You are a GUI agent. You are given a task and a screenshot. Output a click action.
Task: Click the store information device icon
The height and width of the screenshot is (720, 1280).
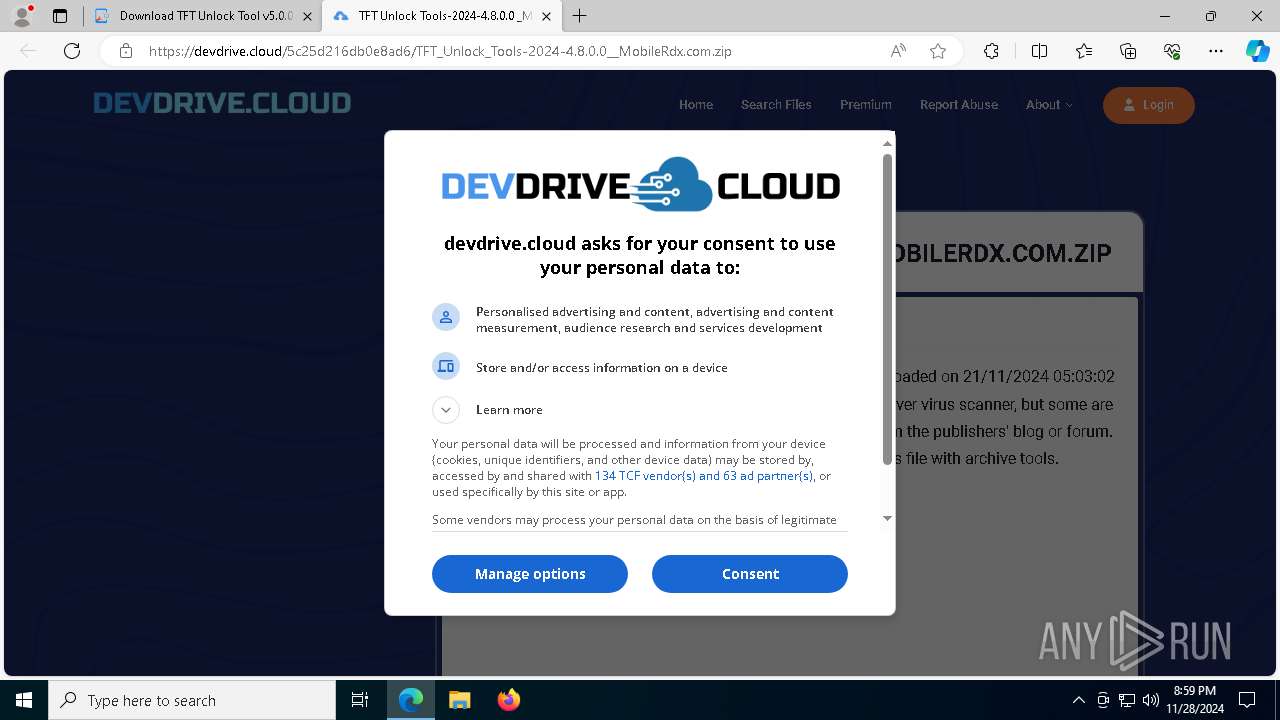[x=446, y=366]
